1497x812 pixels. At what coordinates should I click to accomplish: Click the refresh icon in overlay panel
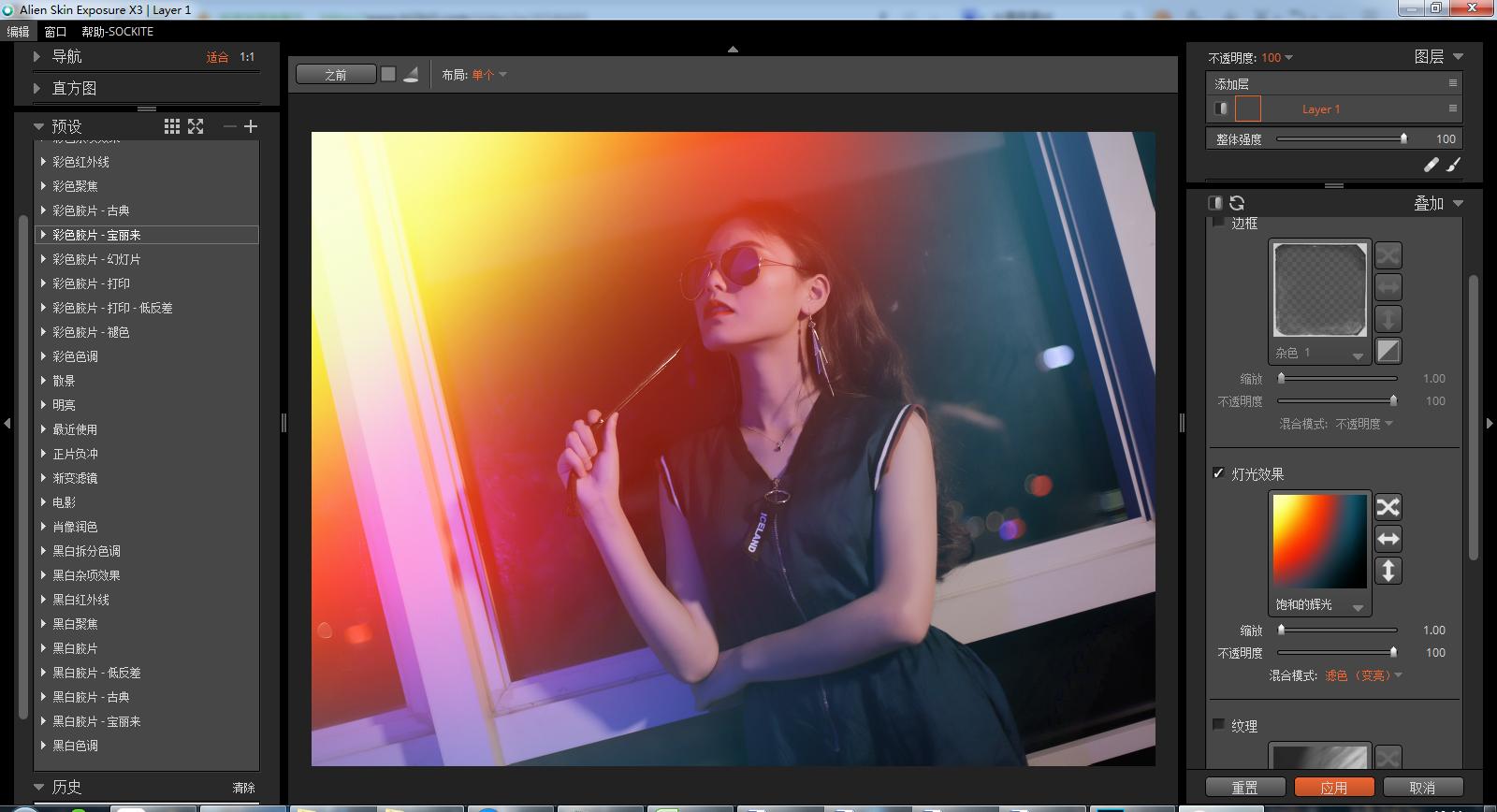coord(1237,203)
